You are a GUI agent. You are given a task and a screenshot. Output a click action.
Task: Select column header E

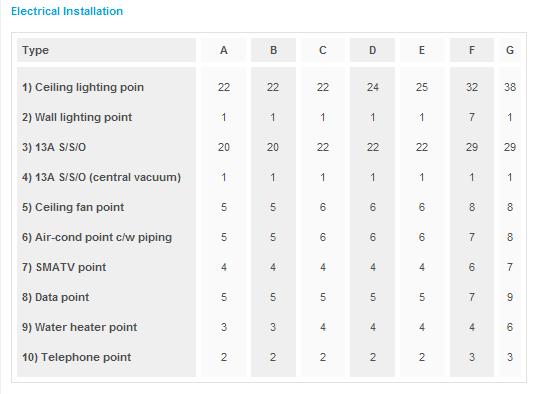(x=422, y=50)
